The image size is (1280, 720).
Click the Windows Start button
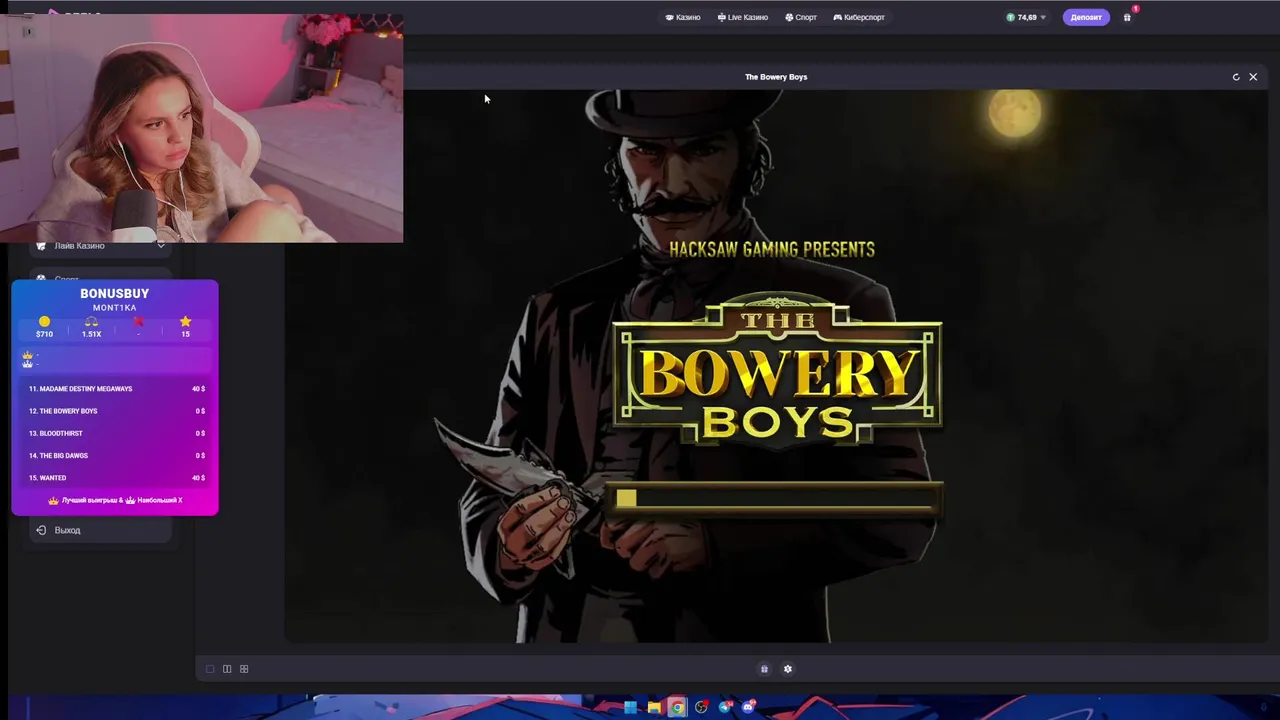630,707
